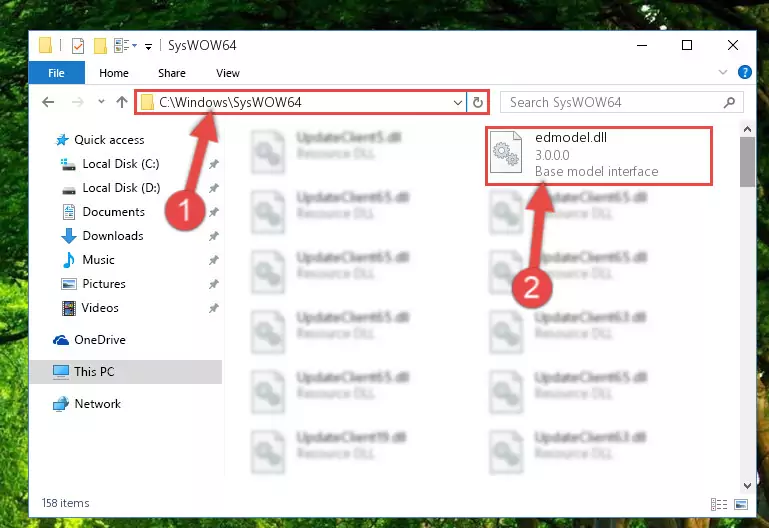Switch to the Home ribbon tab
This screenshot has height=528, width=769.
click(x=114, y=73)
